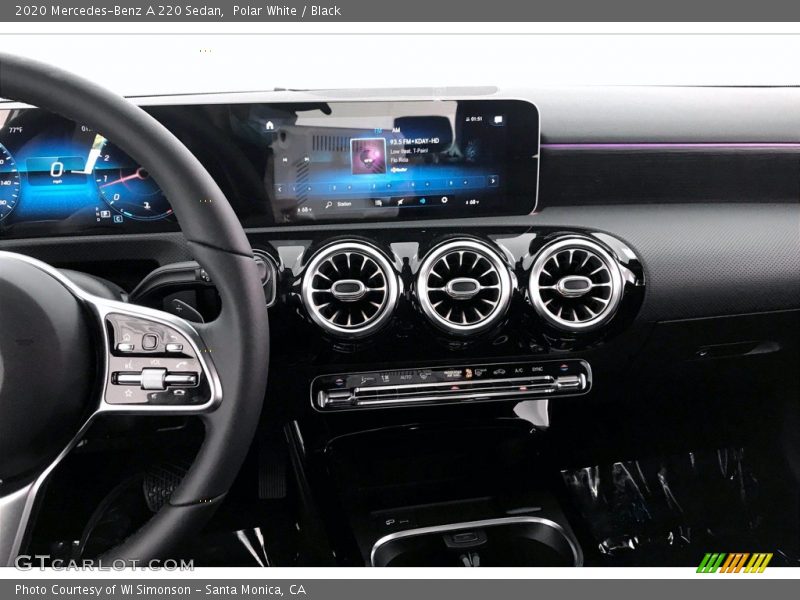Toggle the SYNC climate button

click(538, 369)
